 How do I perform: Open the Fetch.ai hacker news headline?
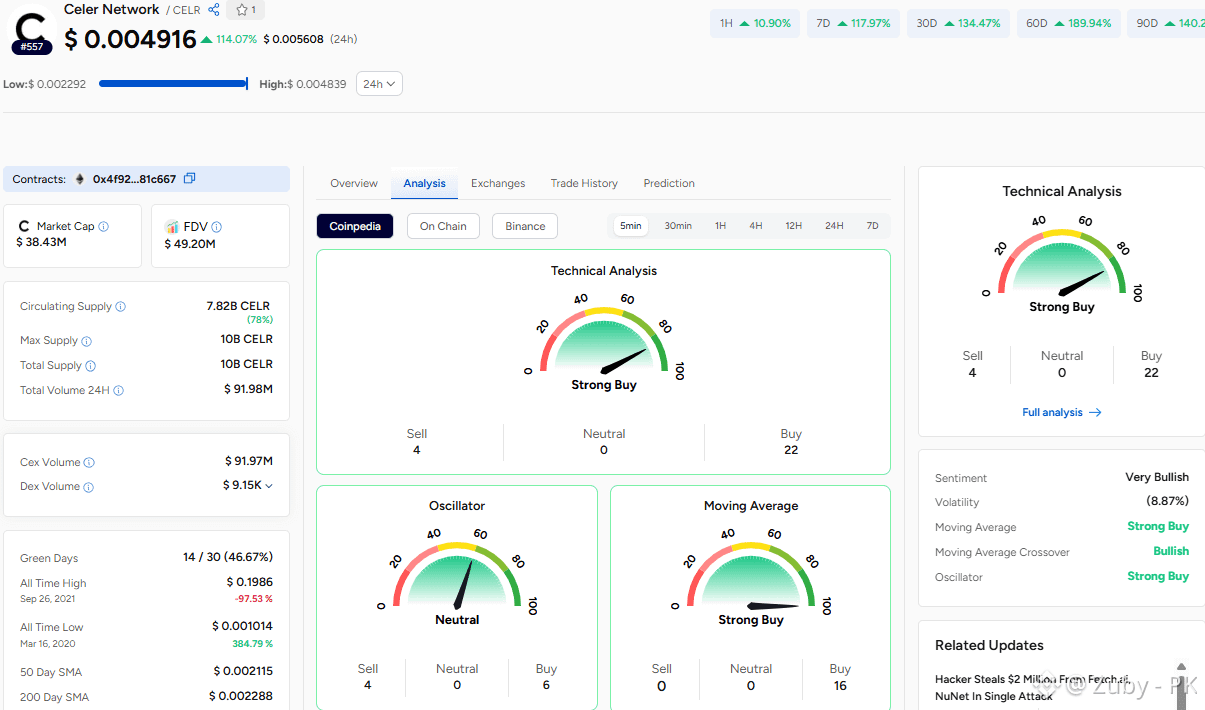click(x=1033, y=687)
